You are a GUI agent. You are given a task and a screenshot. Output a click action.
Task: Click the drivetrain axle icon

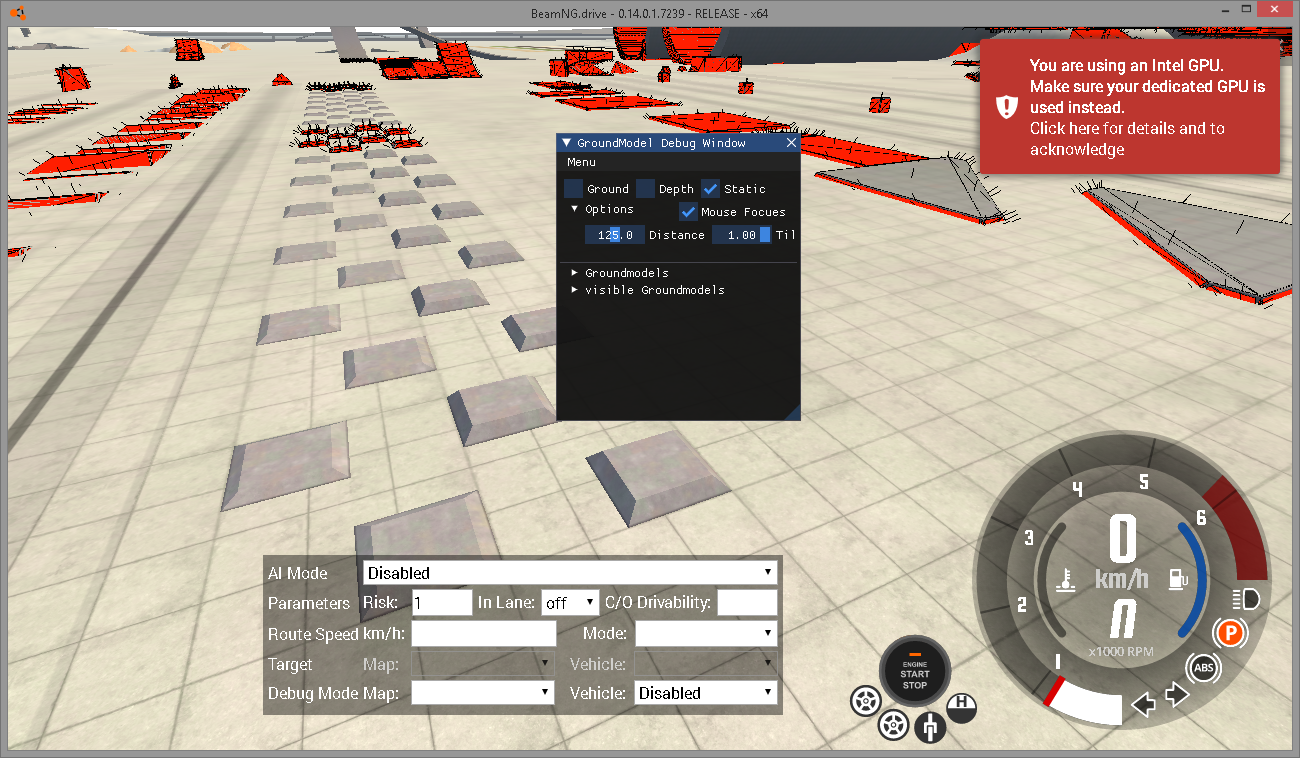coord(930,727)
